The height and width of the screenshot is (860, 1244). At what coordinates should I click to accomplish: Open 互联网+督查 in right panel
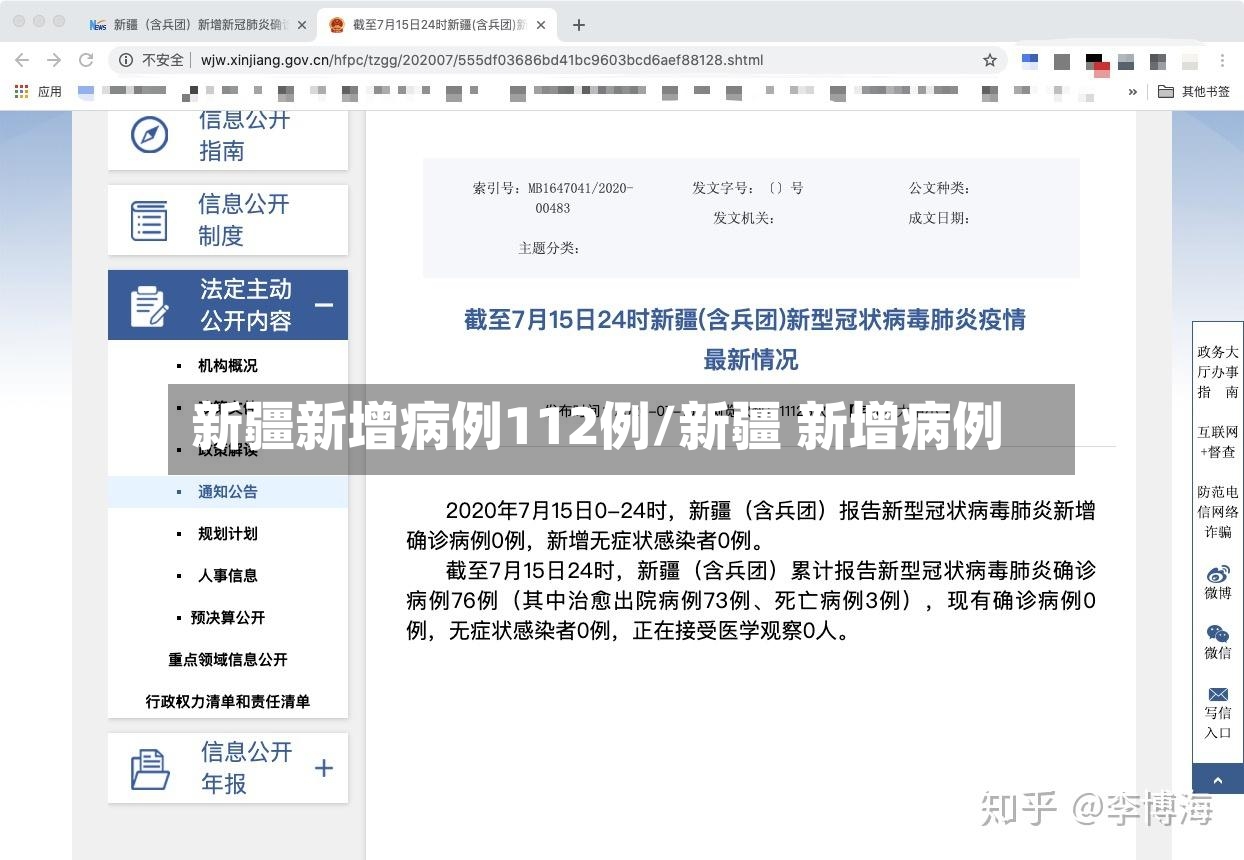click(x=1218, y=442)
